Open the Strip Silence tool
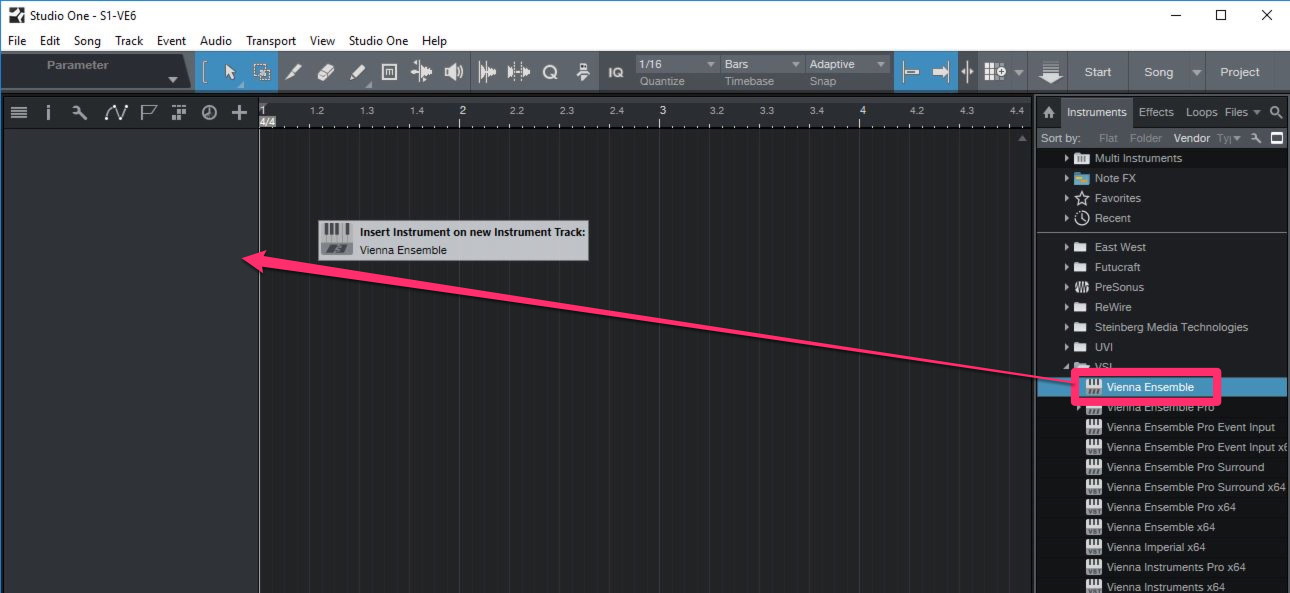The width and height of the screenshot is (1290, 593). tap(519, 72)
